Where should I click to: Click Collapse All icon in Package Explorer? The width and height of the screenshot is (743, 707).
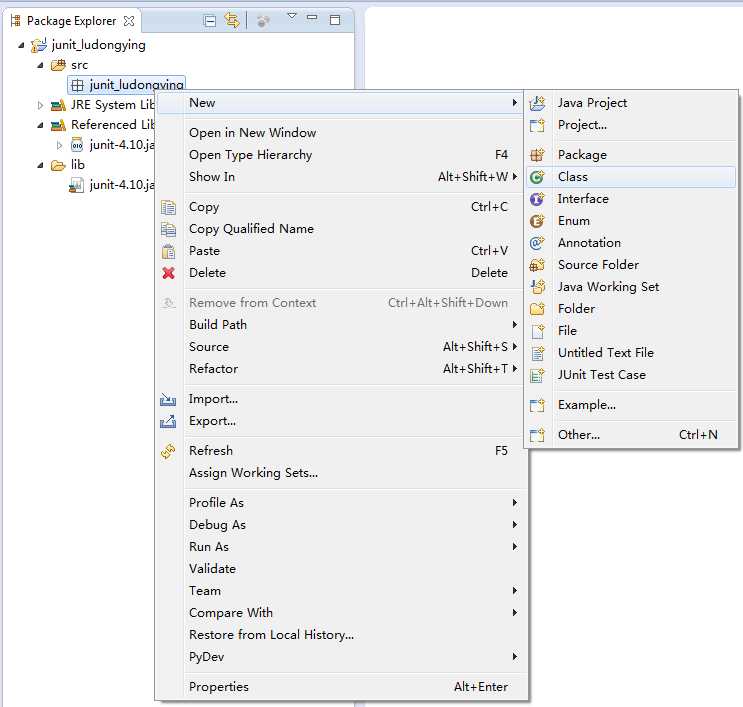click(209, 20)
